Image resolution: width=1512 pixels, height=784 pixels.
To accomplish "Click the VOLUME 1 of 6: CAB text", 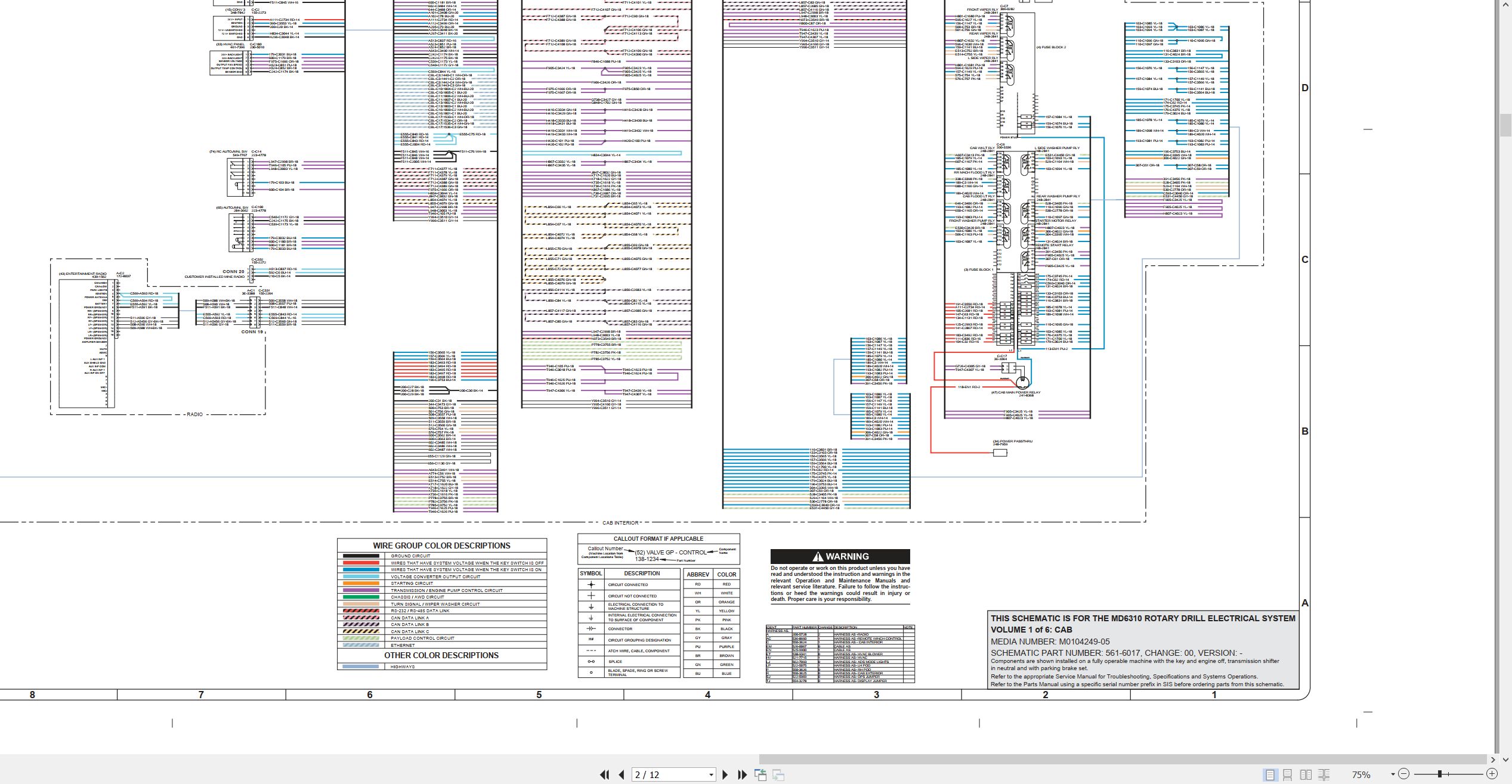I will click(x=1031, y=630).
